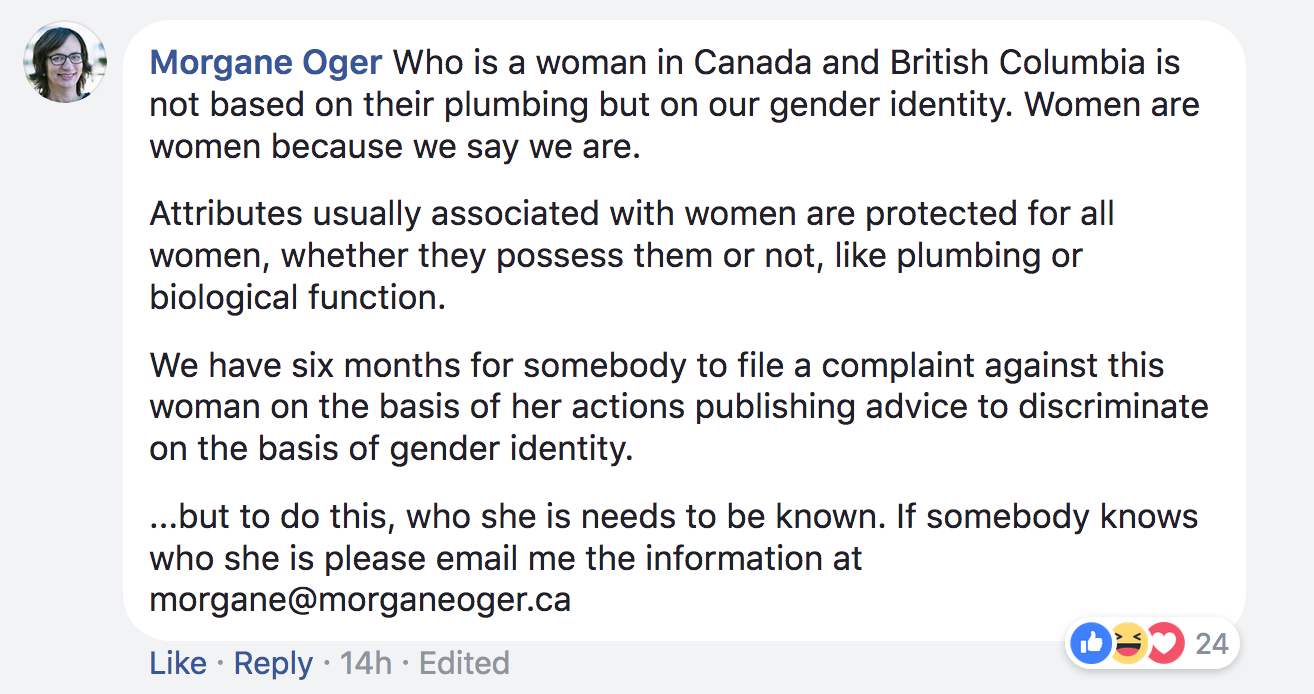The height and width of the screenshot is (694, 1314).
Task: Click the laughing Haha reaction emoji
Action: coord(1128,643)
